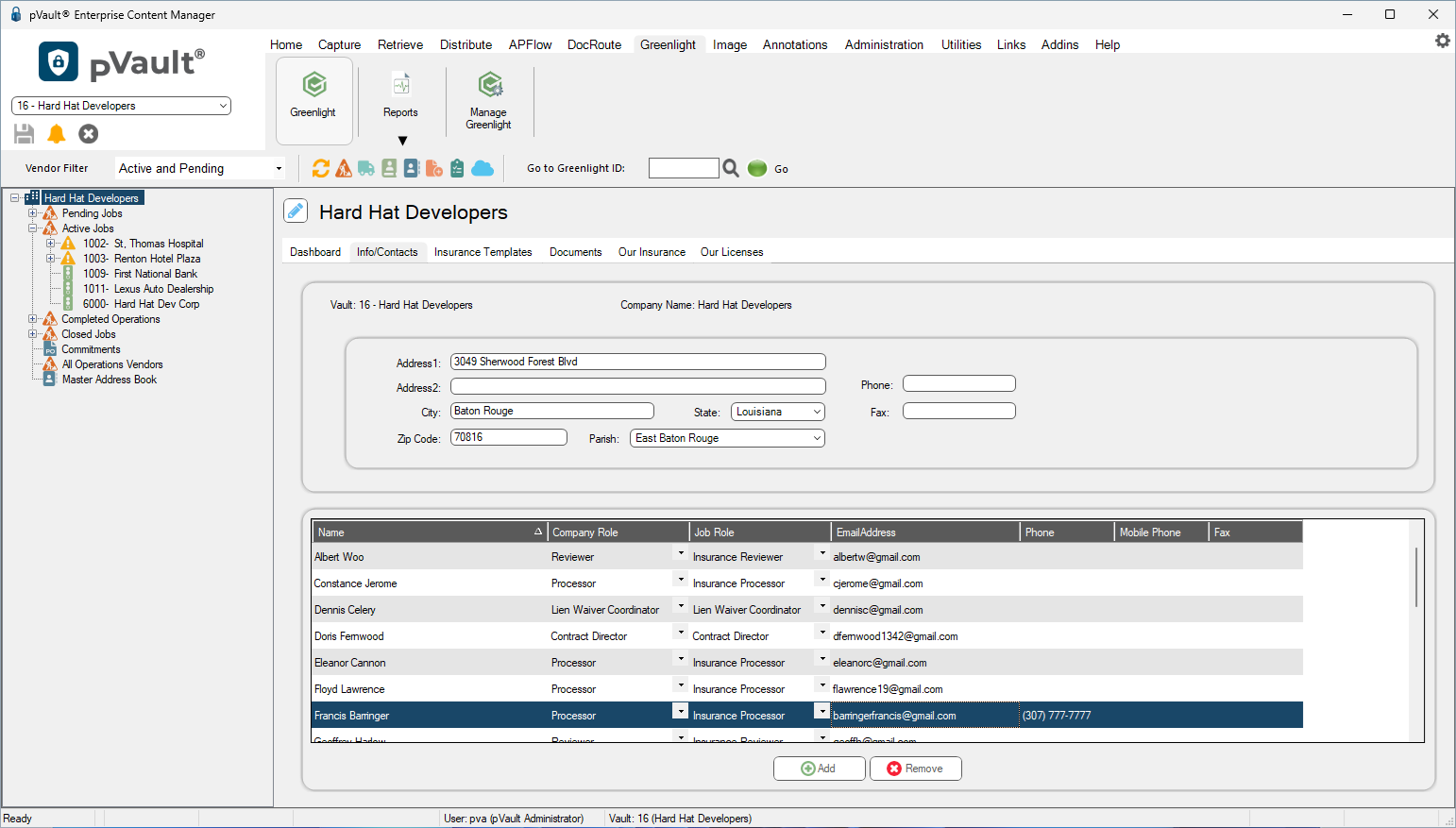This screenshot has height=828, width=1456.
Task: Collapse the Hard Hat Developers root node
Action: 15,198
